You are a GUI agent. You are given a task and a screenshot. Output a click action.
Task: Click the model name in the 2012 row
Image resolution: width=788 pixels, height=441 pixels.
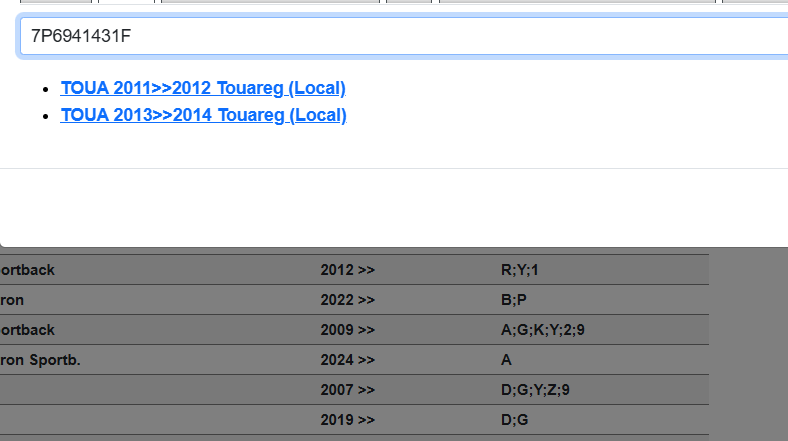coord(28,270)
